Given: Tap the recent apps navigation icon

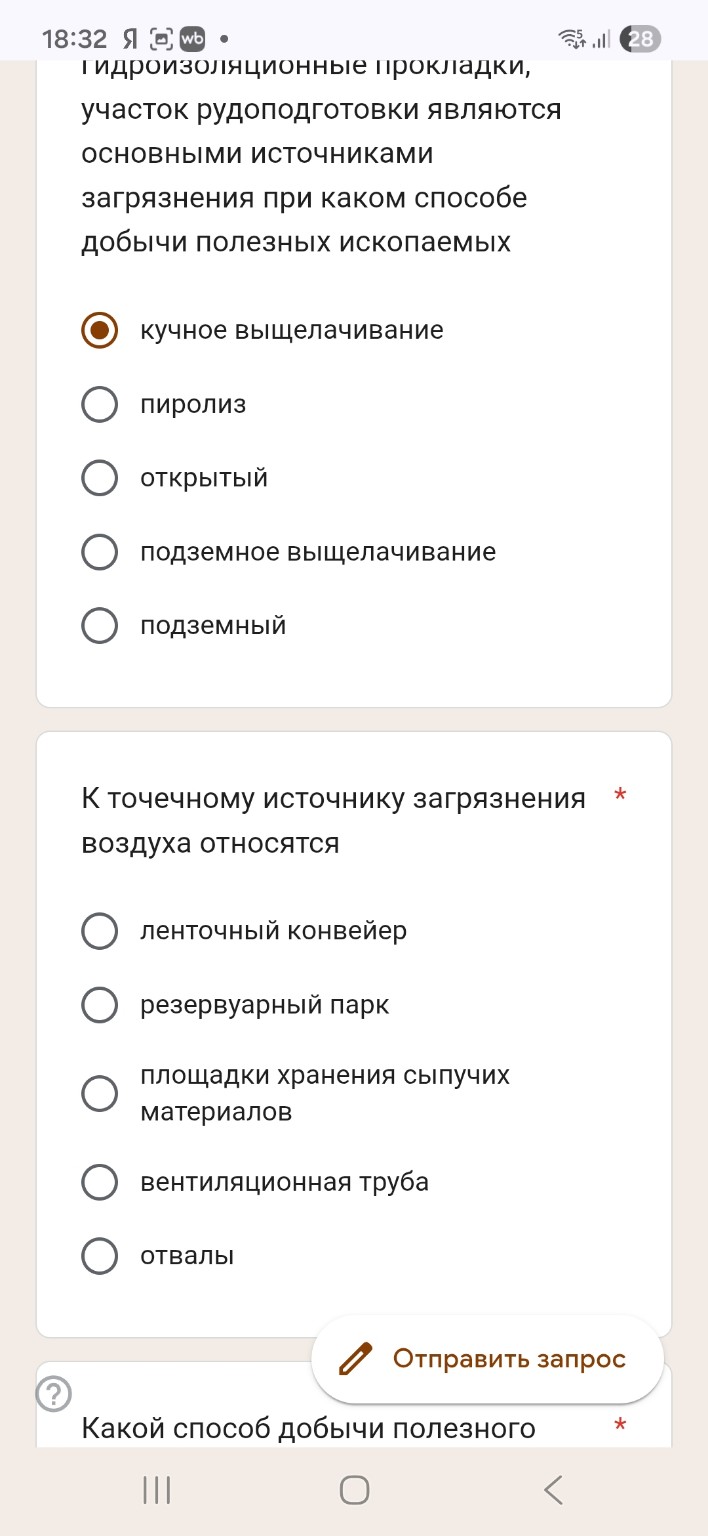Looking at the screenshot, I should [155, 1490].
